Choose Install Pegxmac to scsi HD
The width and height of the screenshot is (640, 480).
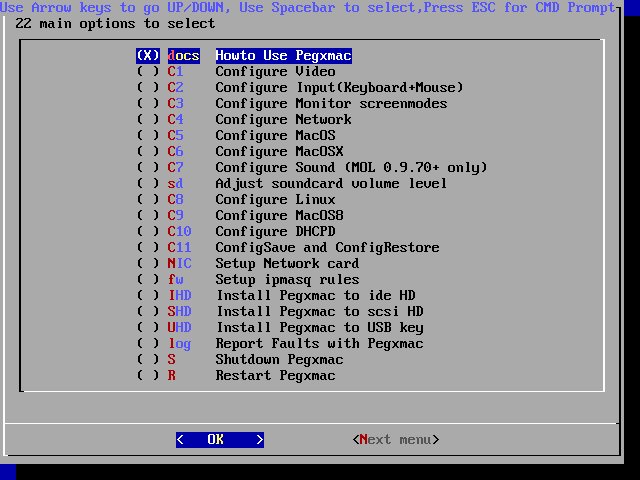[320, 311]
